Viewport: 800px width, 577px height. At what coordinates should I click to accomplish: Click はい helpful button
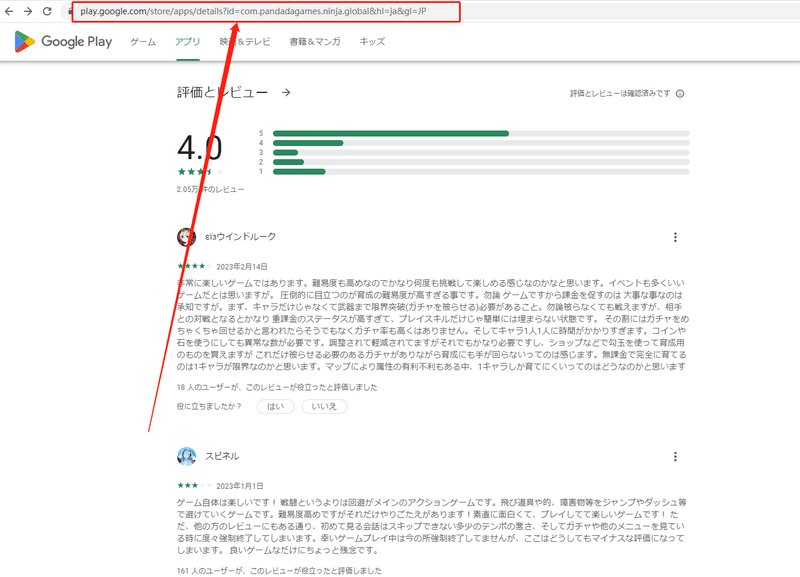pyautogui.click(x=276, y=407)
